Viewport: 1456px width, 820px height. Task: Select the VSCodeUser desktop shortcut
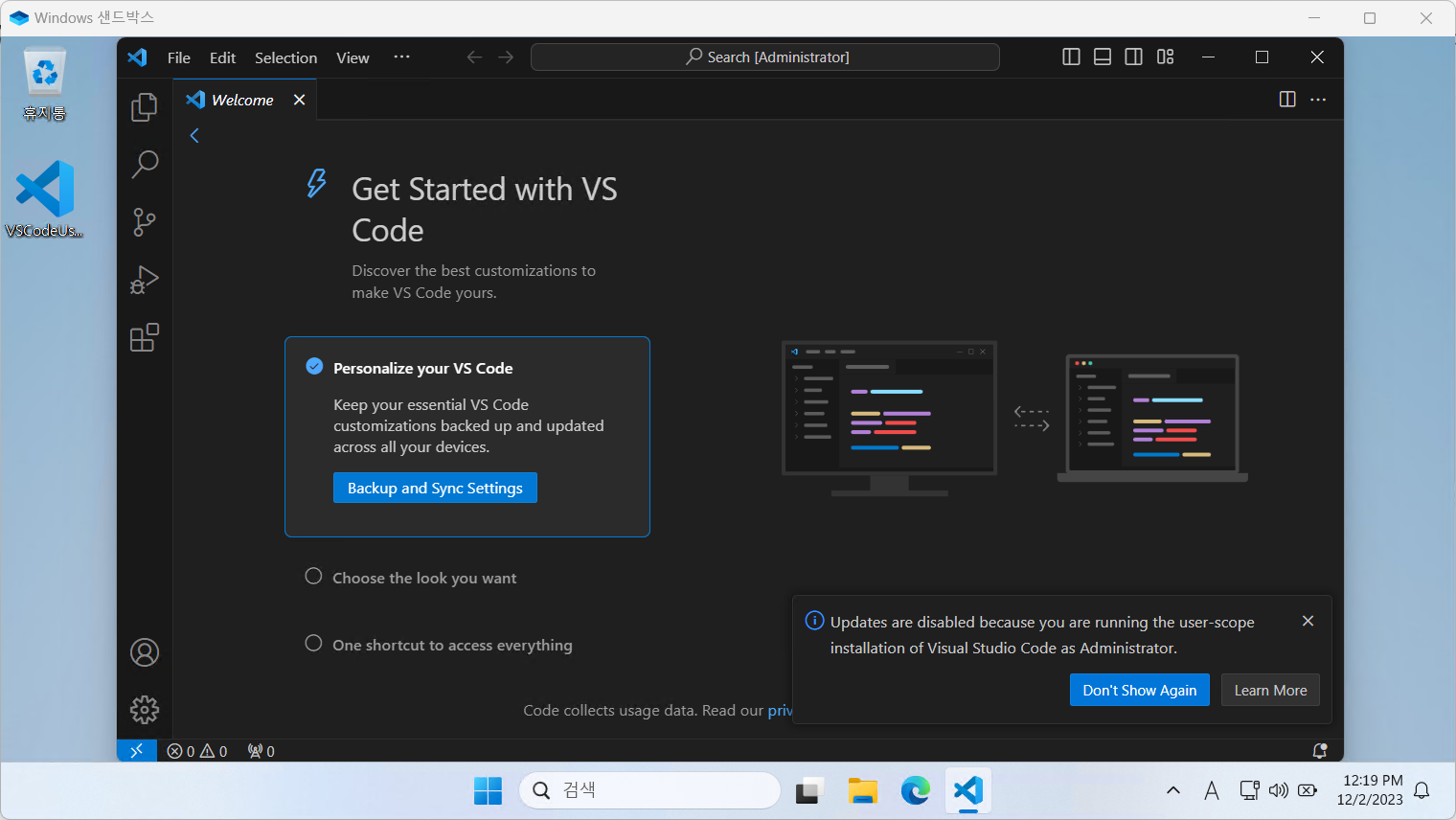[x=45, y=199]
